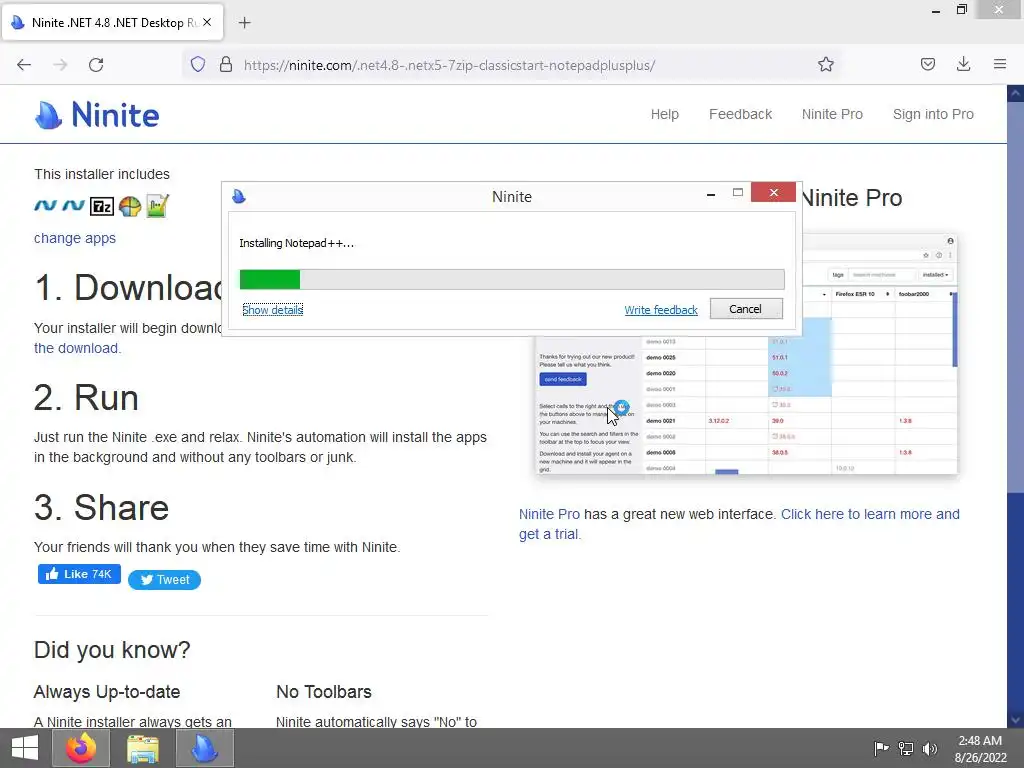Reload the Ninite page
This screenshot has width=1024, height=768.
96,65
